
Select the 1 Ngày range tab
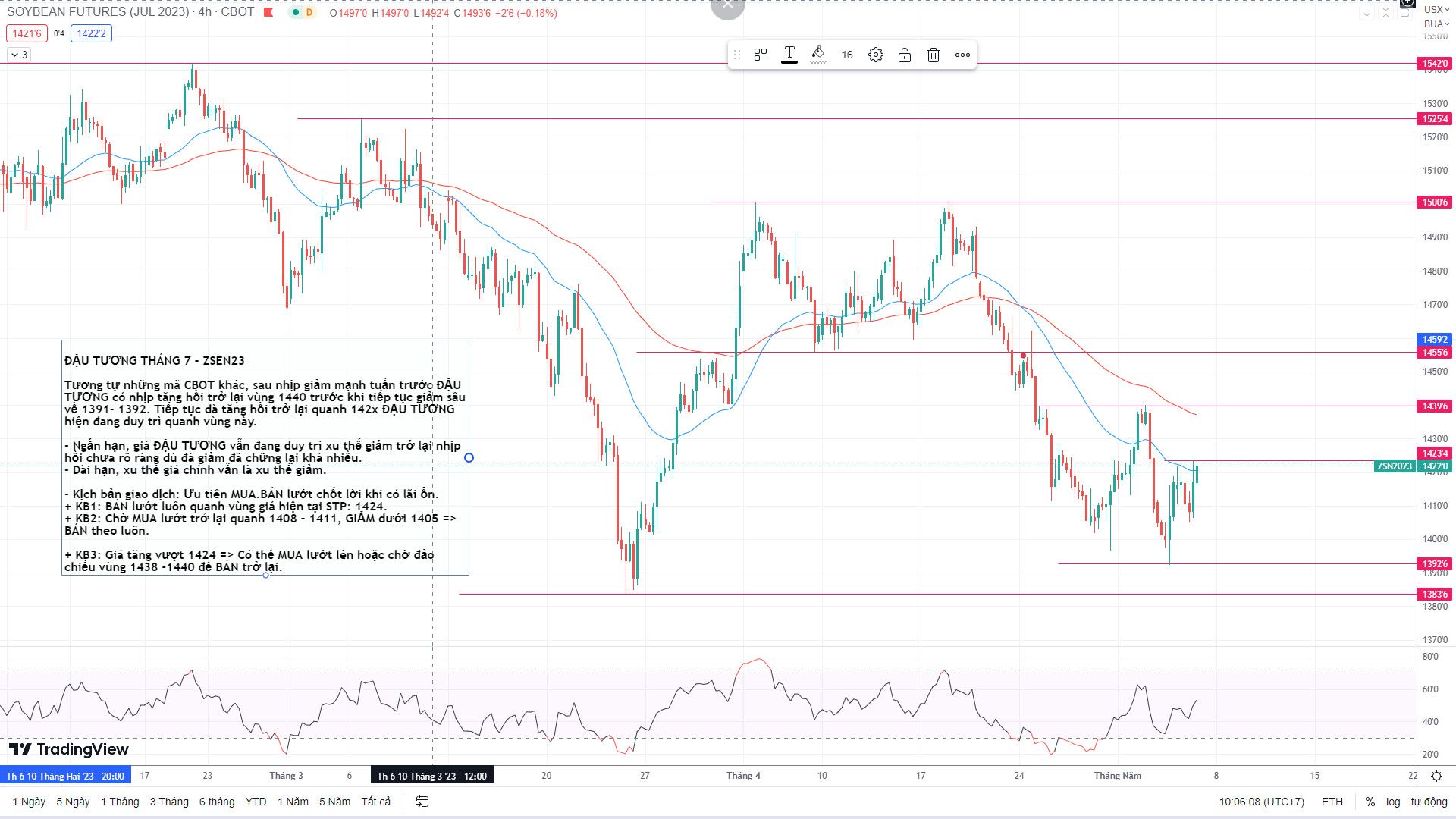pos(29,802)
